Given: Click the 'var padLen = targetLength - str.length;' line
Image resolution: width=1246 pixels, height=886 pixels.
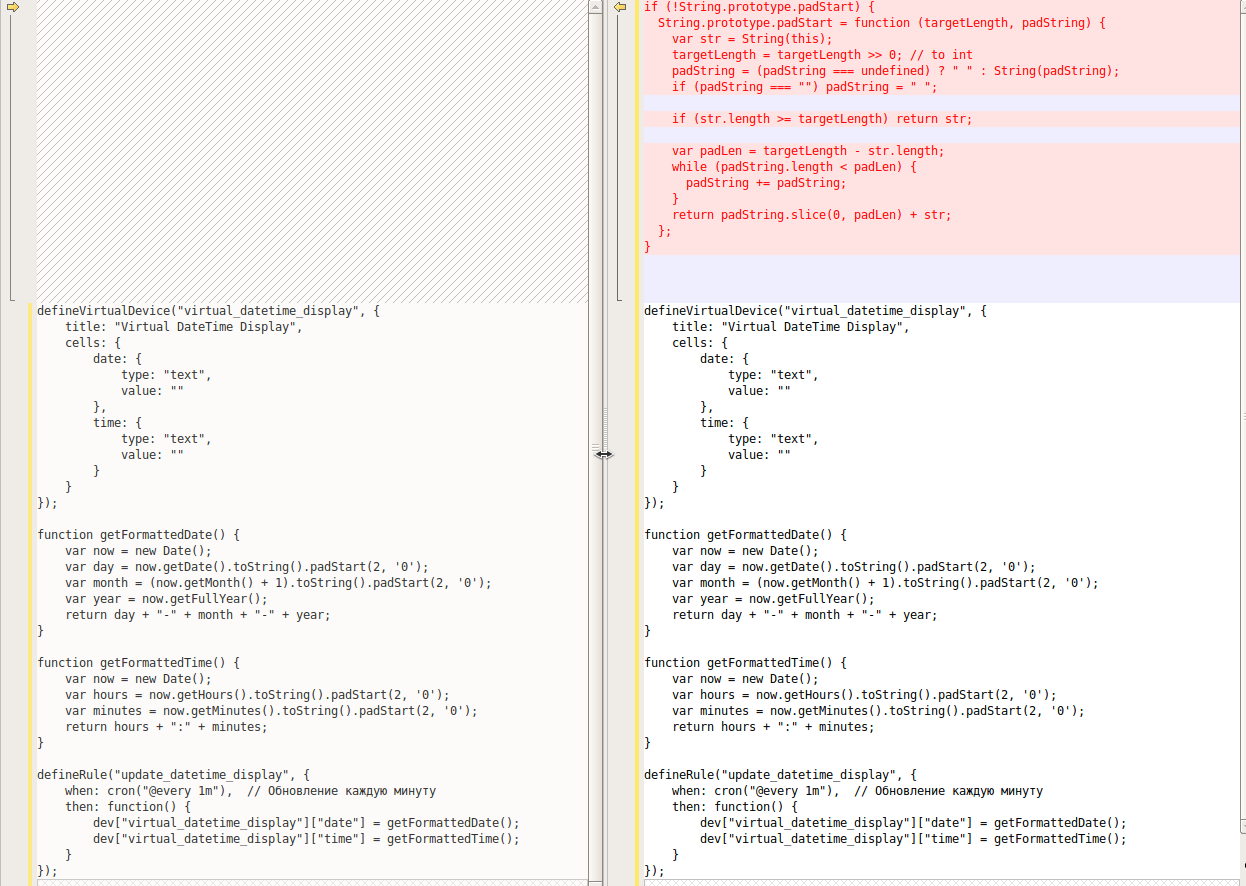Looking at the screenshot, I should pos(808,151).
